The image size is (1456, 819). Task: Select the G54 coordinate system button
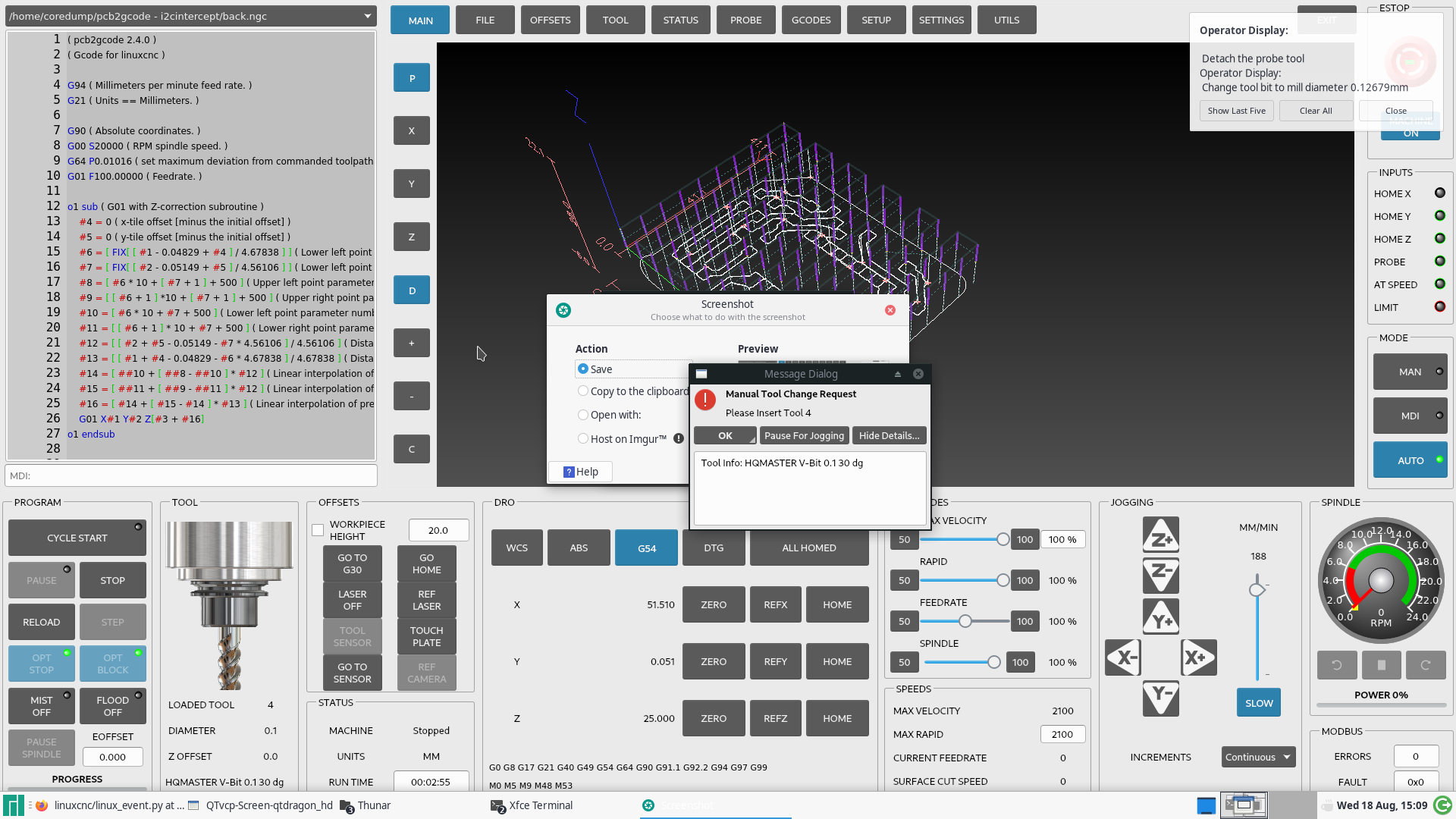pos(647,548)
